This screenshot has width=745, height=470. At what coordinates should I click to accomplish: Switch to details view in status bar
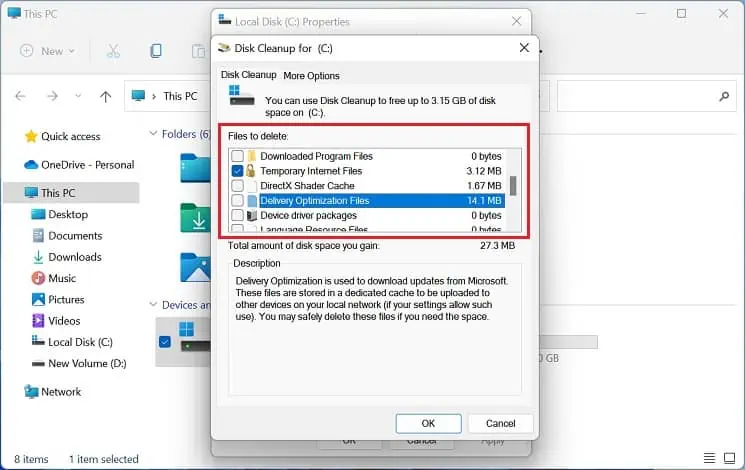click(709, 458)
